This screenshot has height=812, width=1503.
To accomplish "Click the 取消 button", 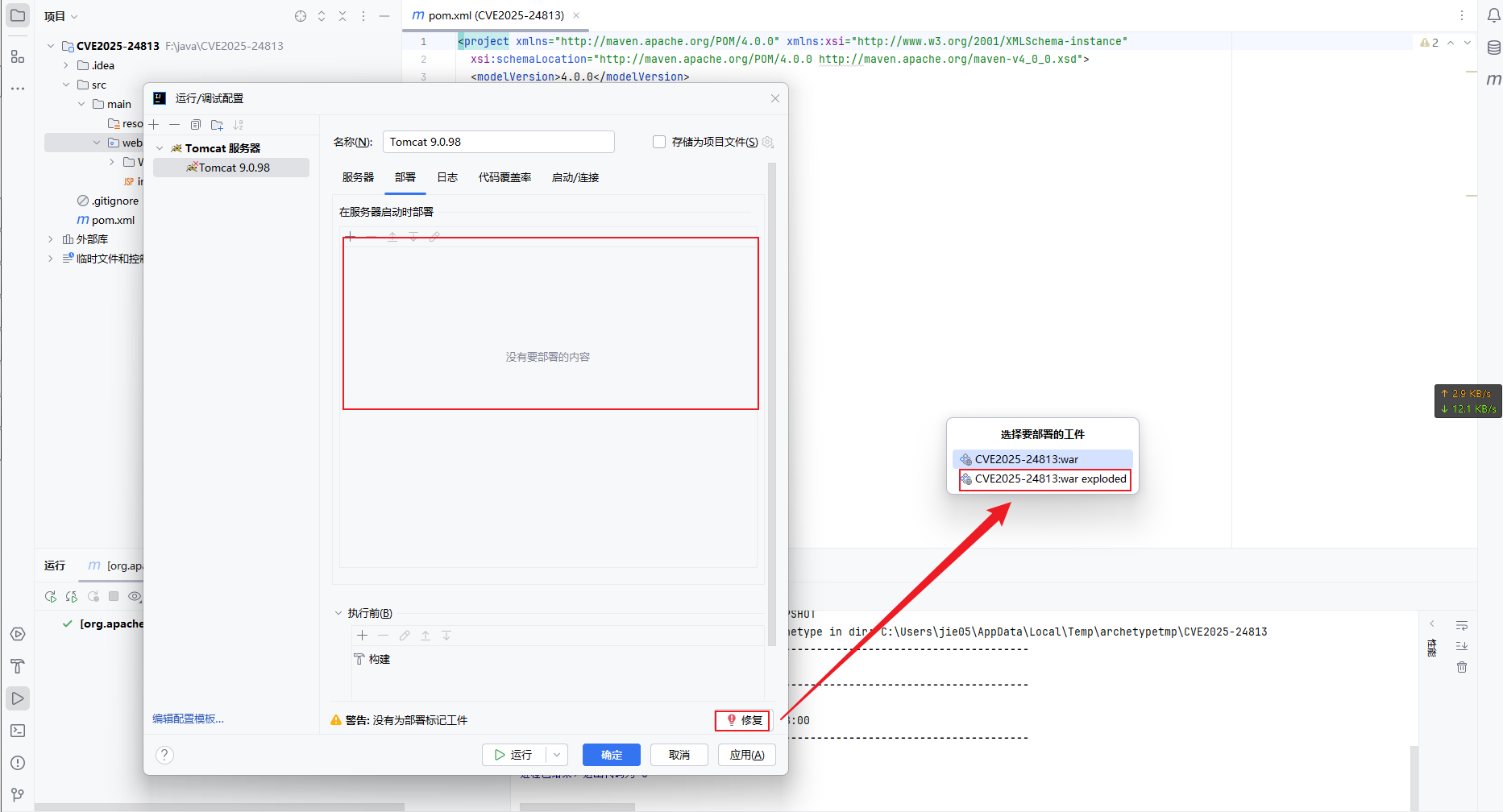I will pos(679,755).
